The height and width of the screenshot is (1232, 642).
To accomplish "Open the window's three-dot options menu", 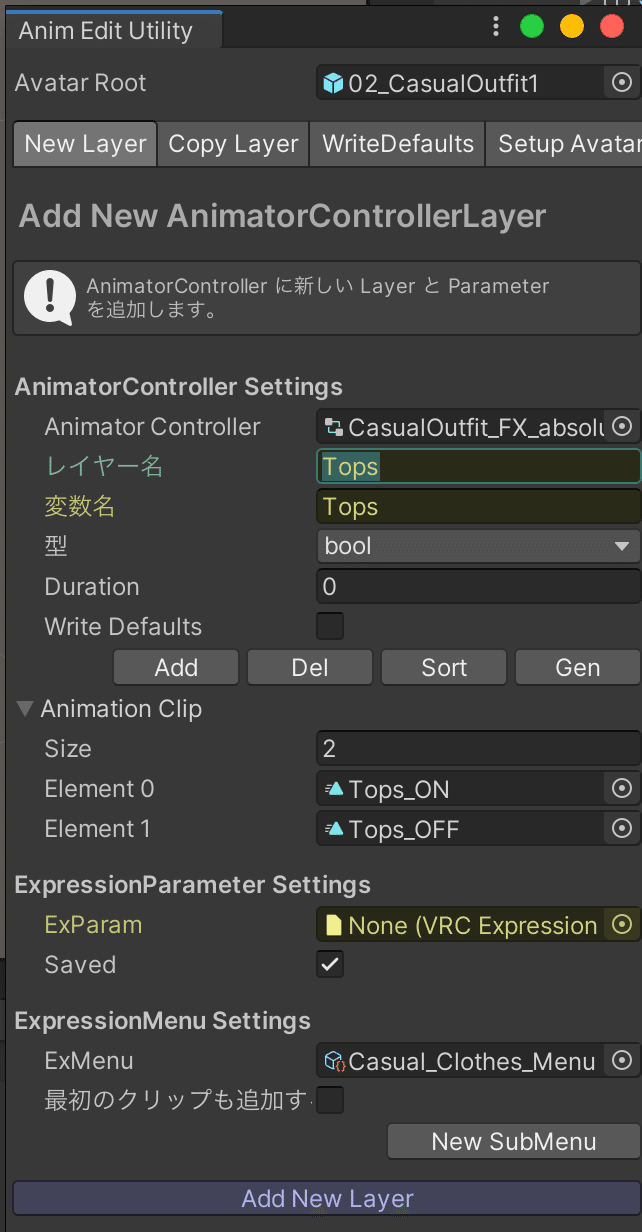I will (x=496, y=27).
